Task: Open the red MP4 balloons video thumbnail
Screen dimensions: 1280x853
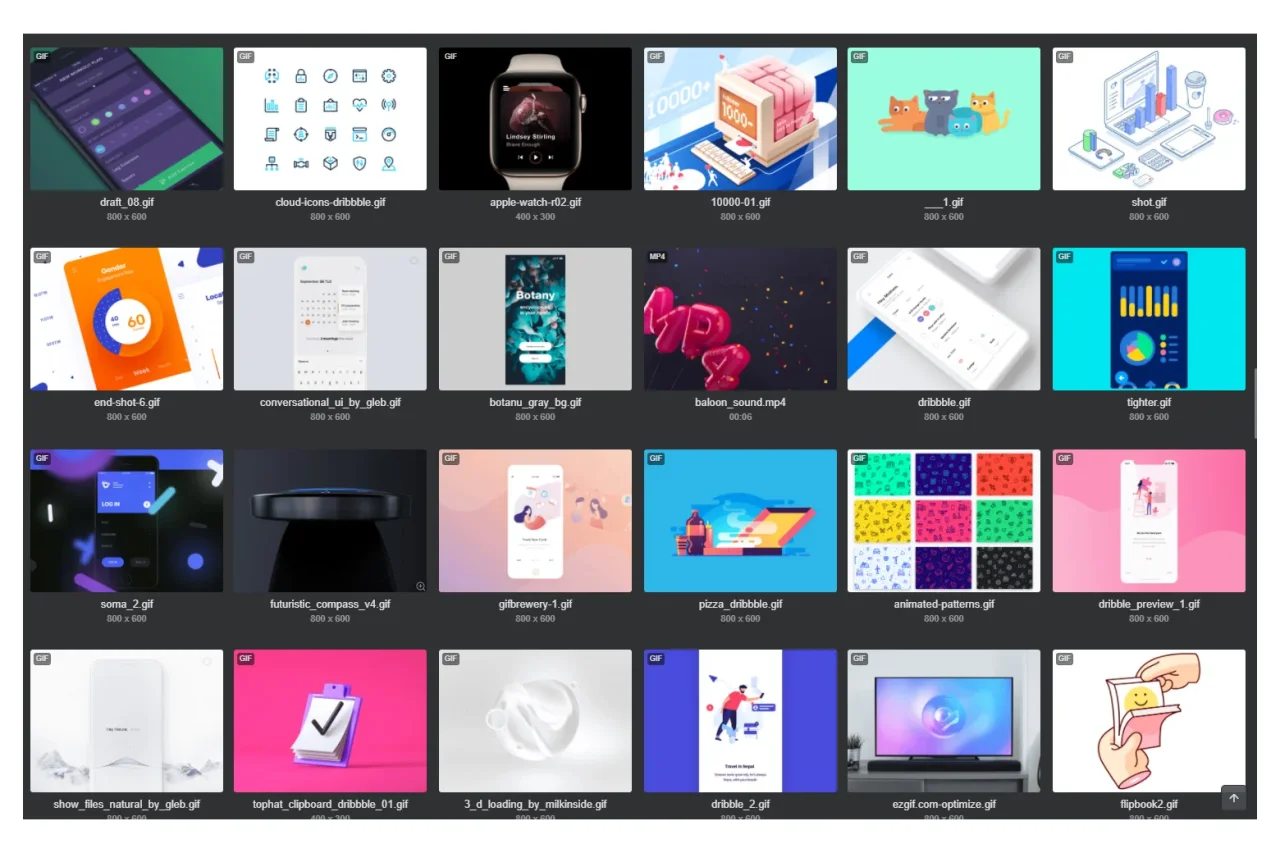Action: [740, 319]
